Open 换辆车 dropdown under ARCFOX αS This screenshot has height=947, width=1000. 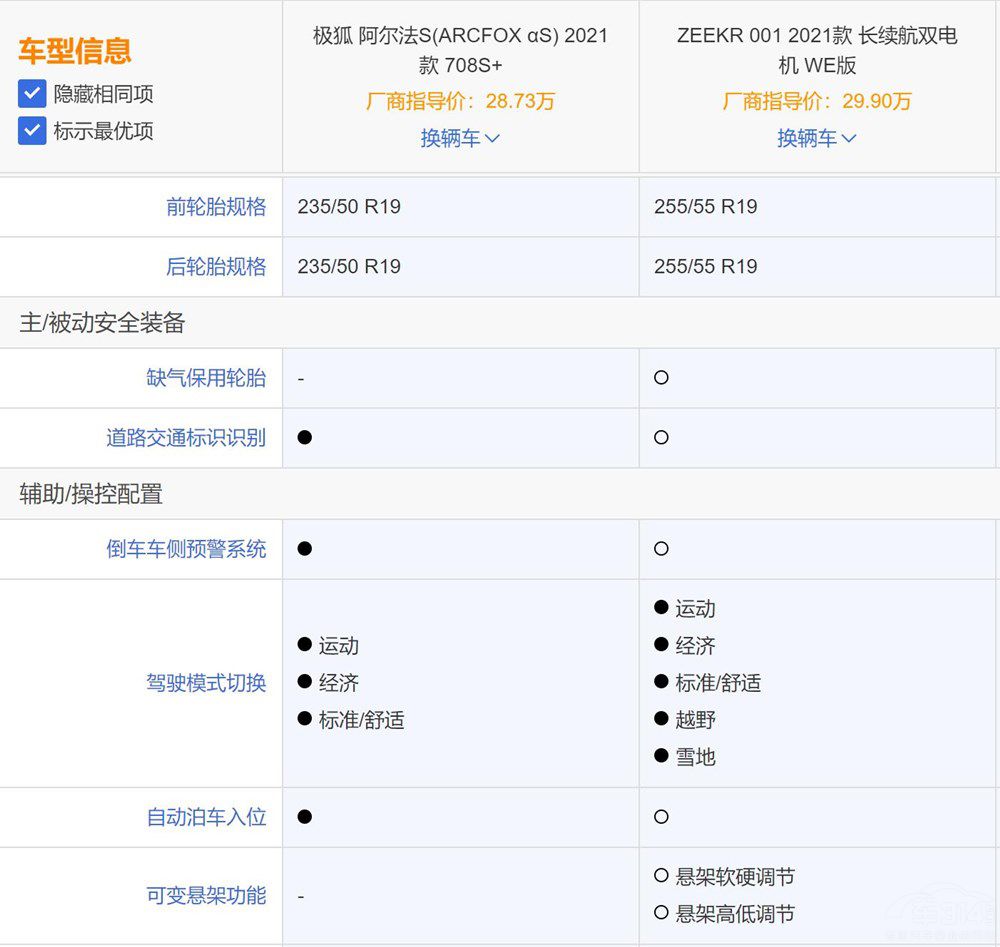tap(460, 138)
